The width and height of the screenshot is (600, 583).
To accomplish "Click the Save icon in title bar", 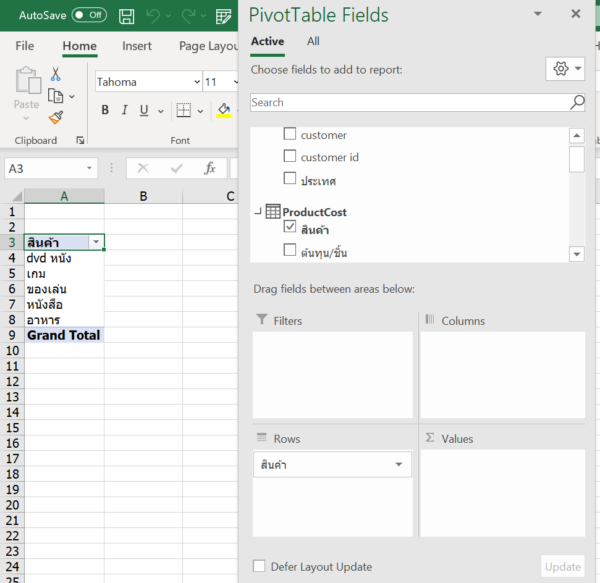I will (x=126, y=16).
